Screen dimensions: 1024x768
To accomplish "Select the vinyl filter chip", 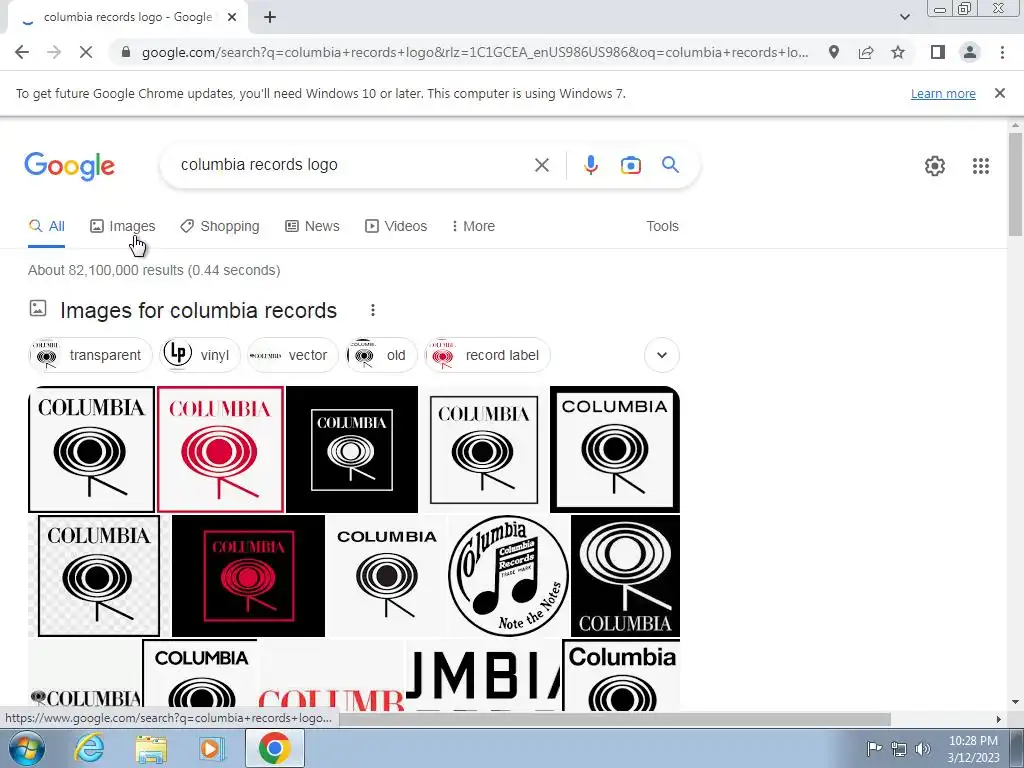I will [199, 355].
